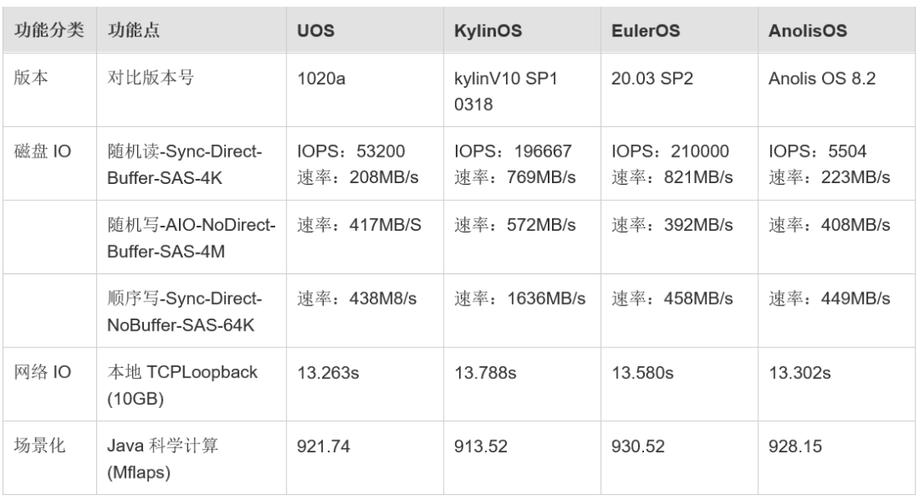Click the 速率 572MB/s KylinOS cell
The height and width of the screenshot is (500, 920).
click(522, 237)
